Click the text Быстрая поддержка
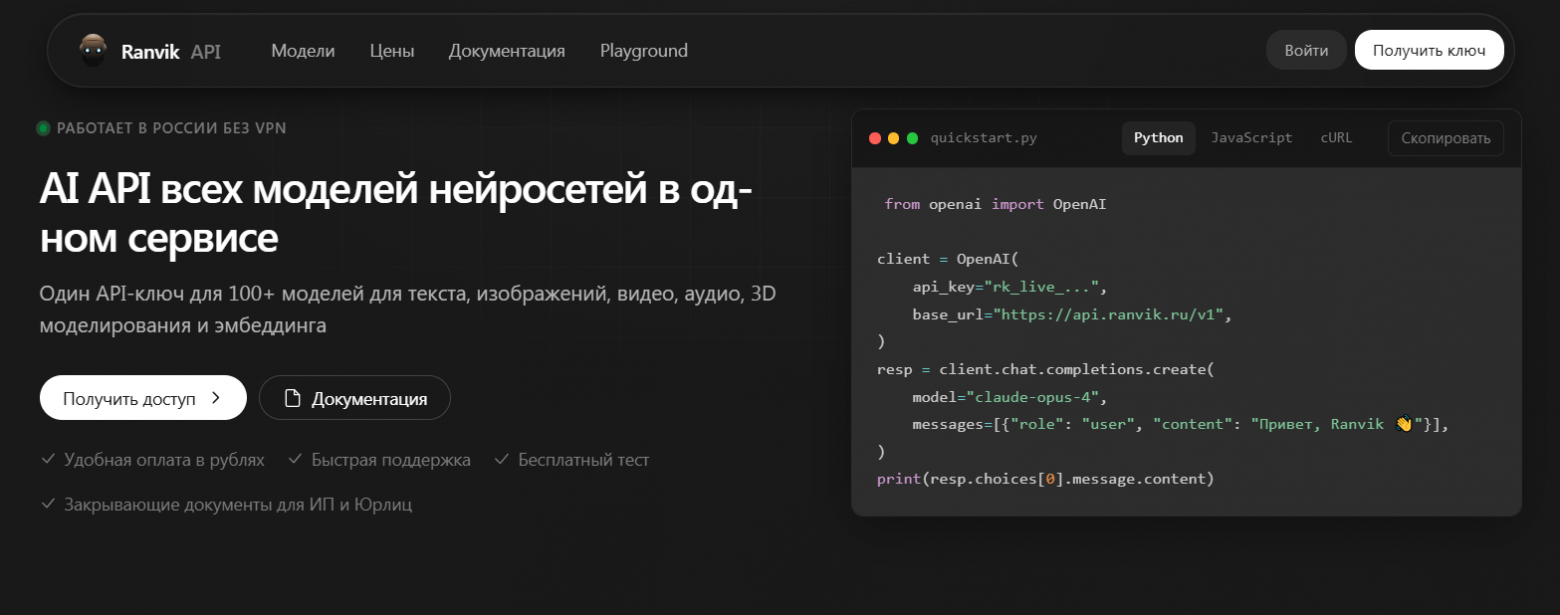 pos(391,460)
